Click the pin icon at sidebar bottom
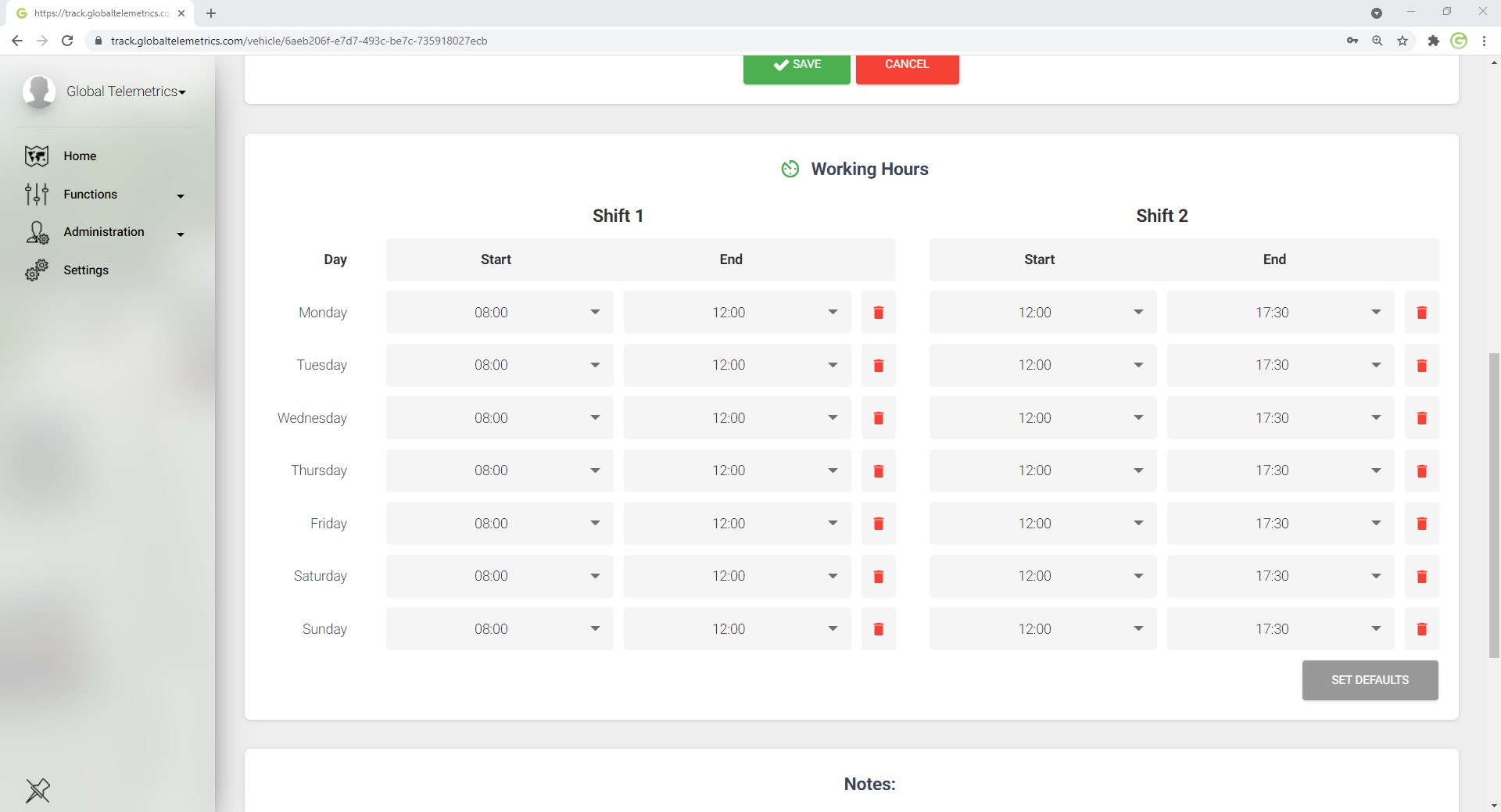The width and height of the screenshot is (1501, 812). coord(38,790)
